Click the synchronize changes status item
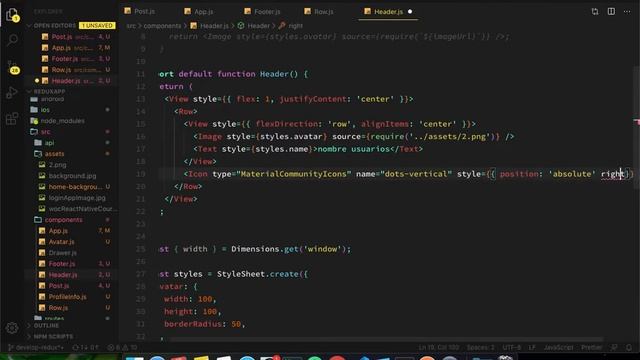Viewport: 640px width, 360px height. (x=85, y=348)
